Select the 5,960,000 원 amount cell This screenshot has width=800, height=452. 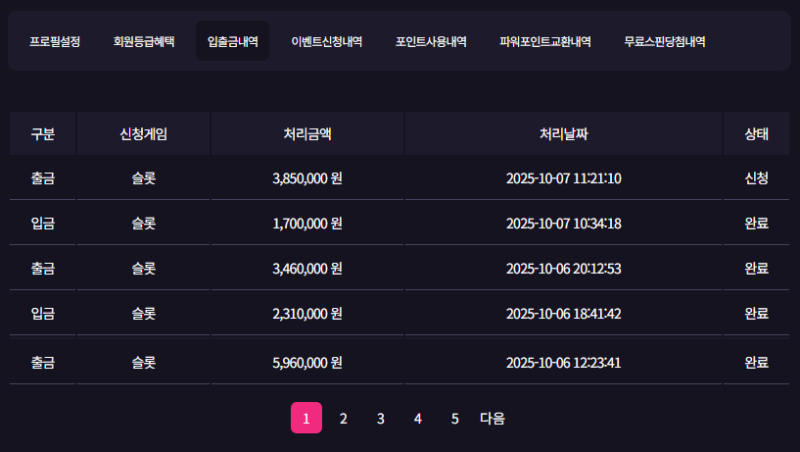tap(307, 362)
